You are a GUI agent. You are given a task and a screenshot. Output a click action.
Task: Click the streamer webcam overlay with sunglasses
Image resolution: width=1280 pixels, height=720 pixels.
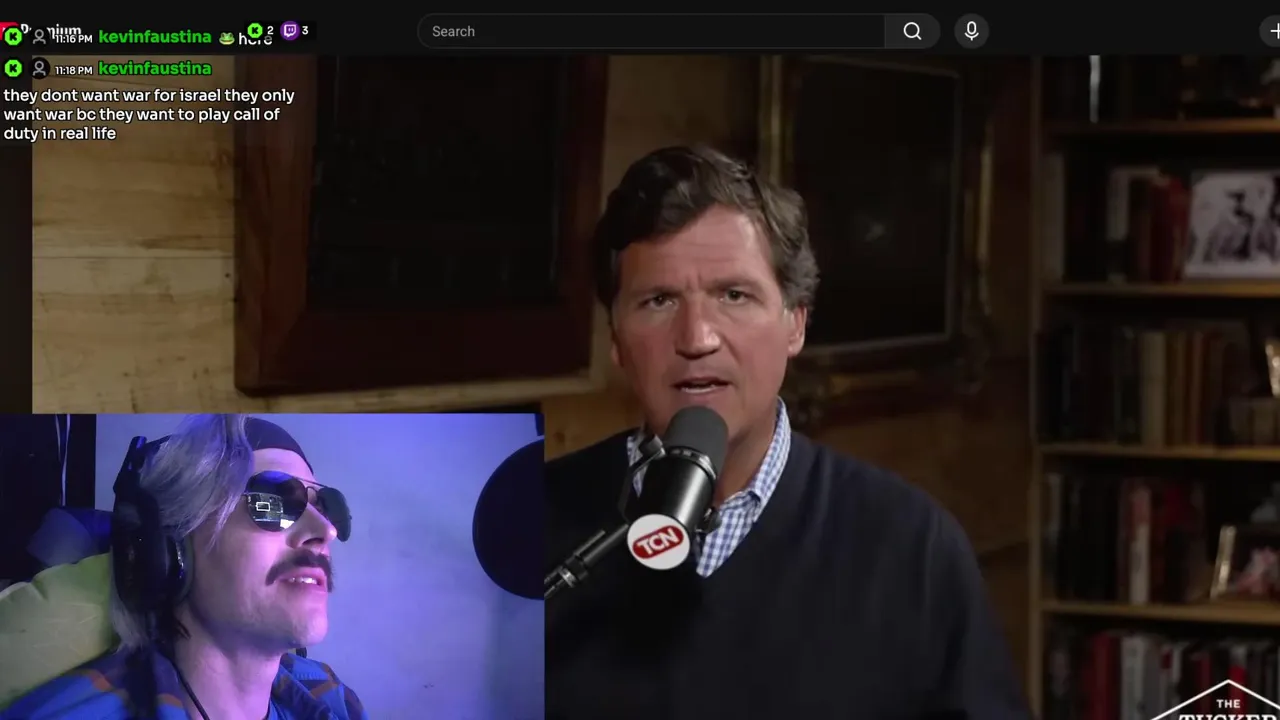point(272,566)
